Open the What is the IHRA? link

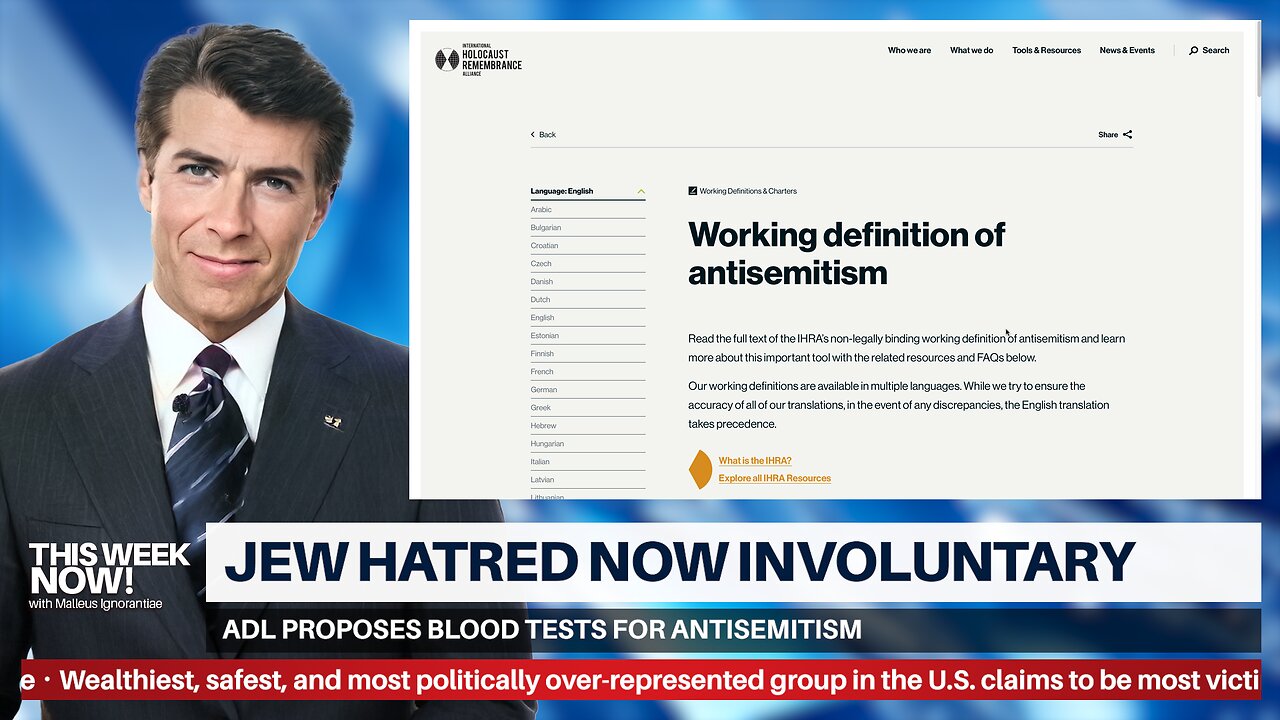tap(755, 461)
